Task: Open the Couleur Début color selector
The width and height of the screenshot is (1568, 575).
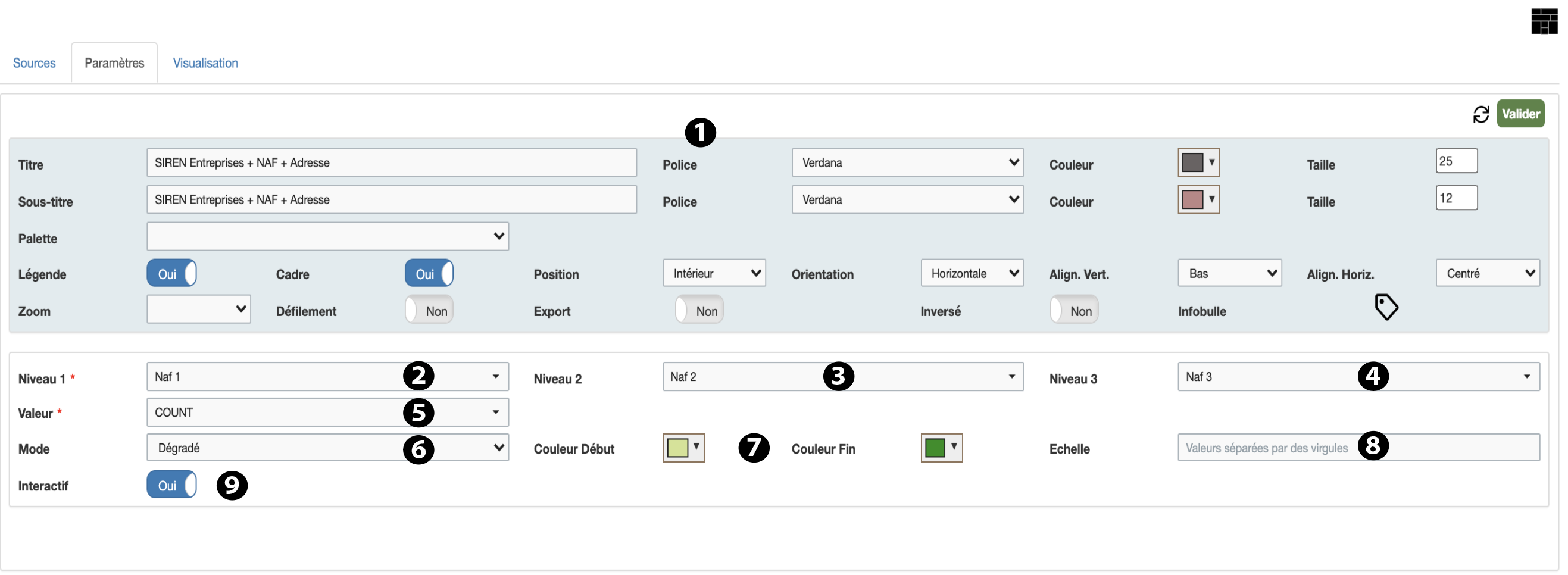Action: pos(683,448)
